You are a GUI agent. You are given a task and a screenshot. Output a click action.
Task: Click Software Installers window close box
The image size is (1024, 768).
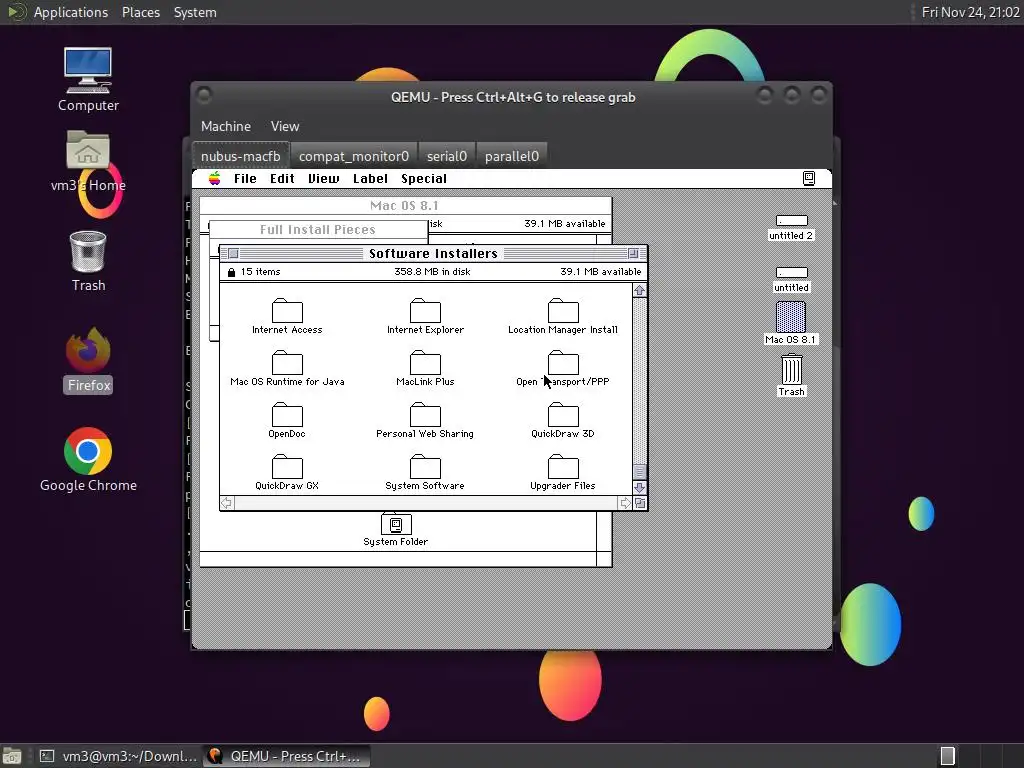(x=233, y=253)
